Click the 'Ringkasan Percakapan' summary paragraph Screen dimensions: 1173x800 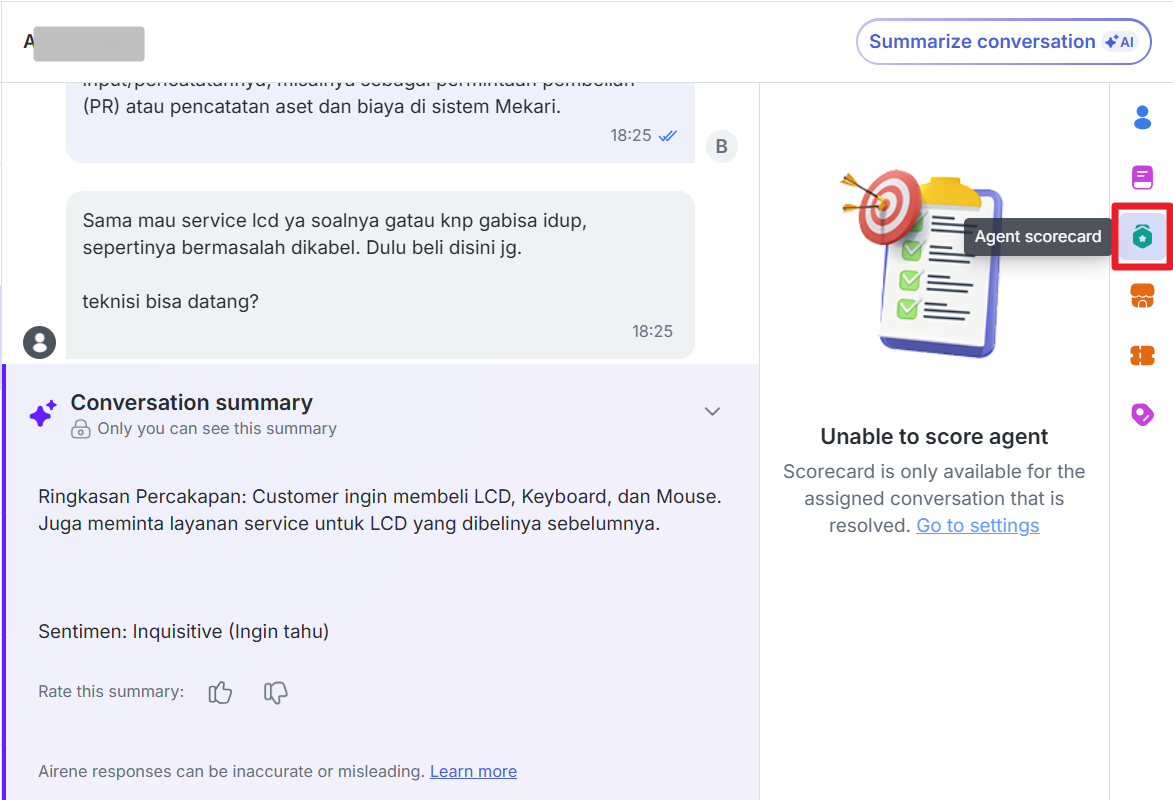pos(380,510)
